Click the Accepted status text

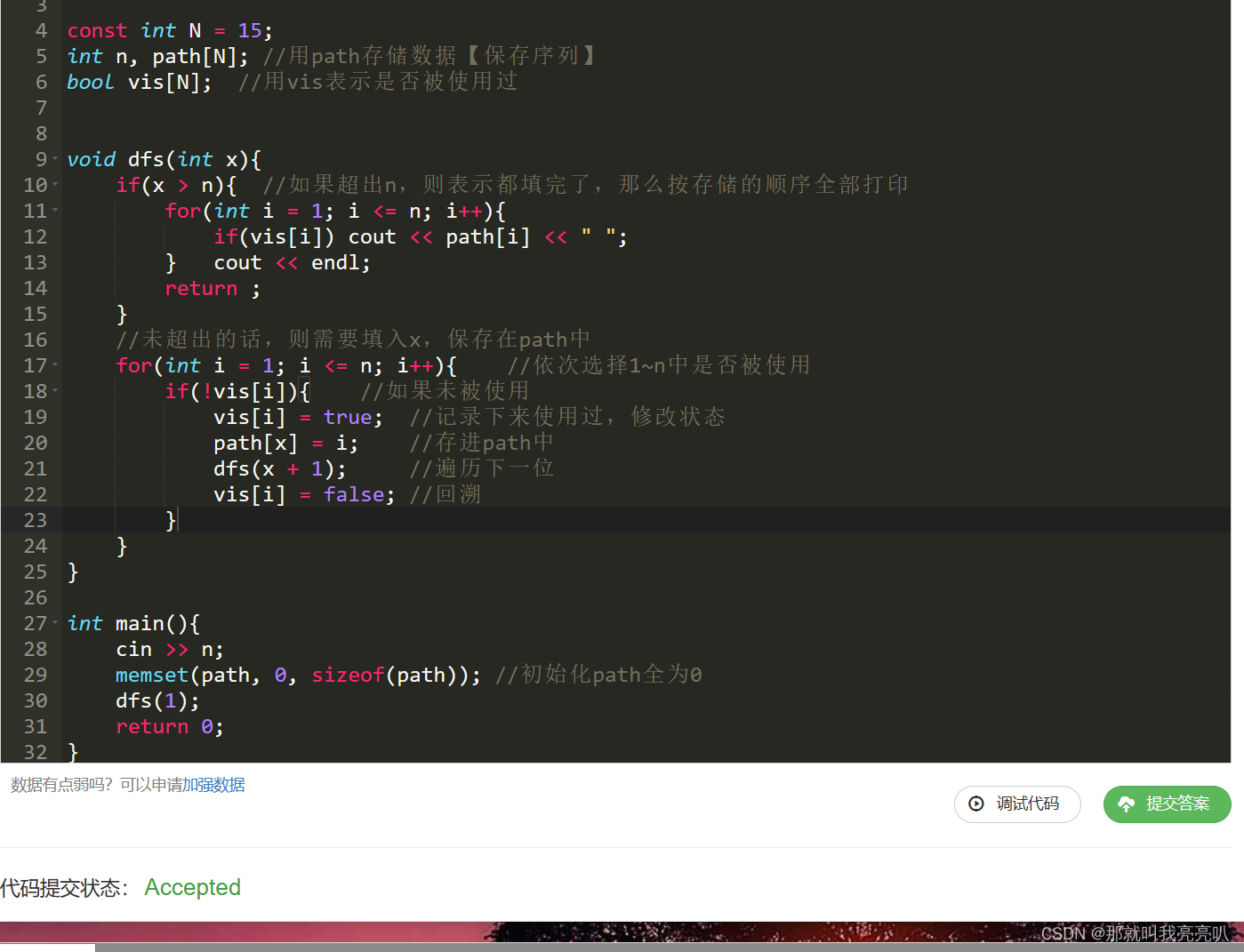(x=192, y=887)
